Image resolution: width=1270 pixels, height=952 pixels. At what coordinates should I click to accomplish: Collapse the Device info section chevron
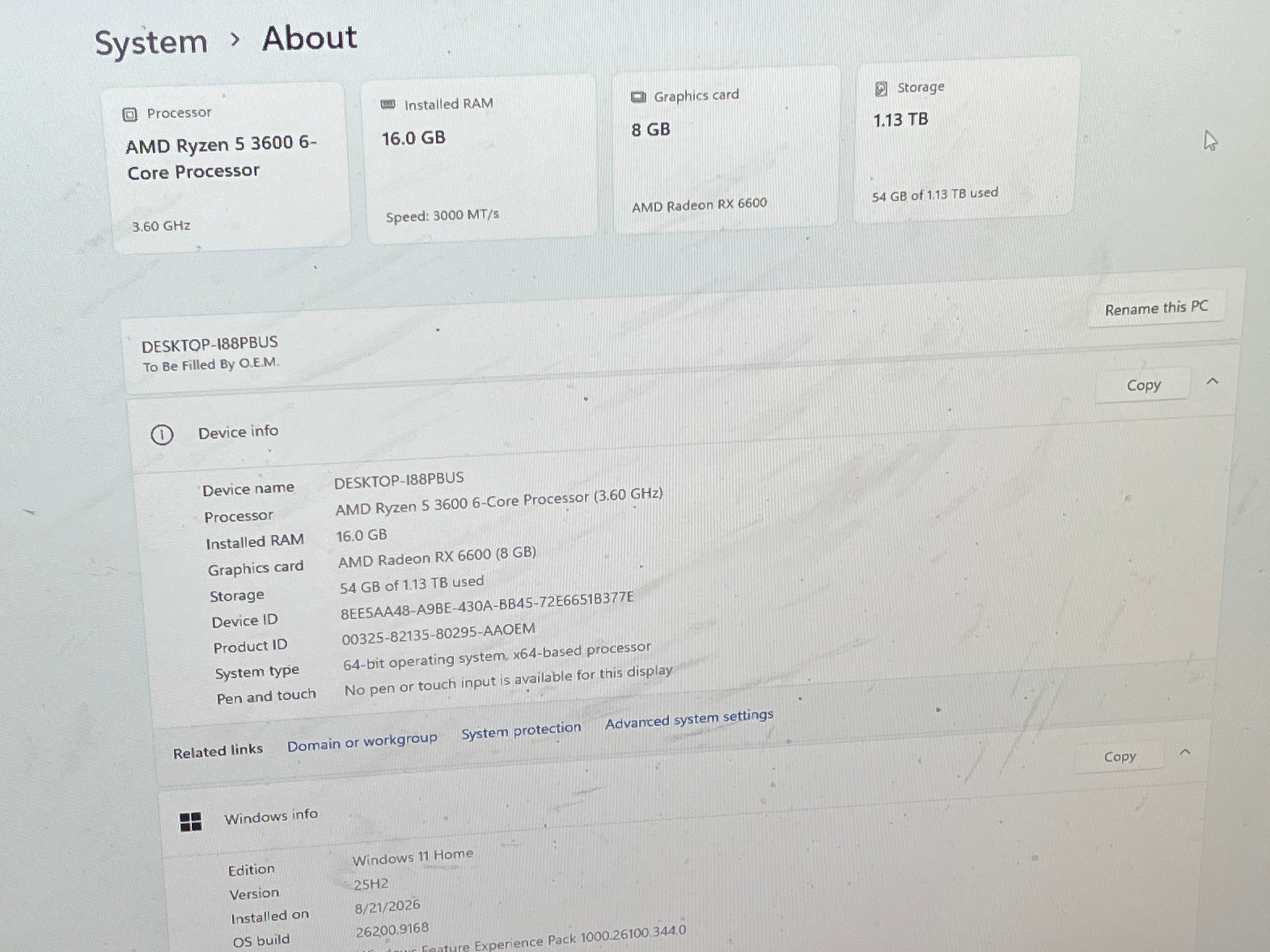1212,381
